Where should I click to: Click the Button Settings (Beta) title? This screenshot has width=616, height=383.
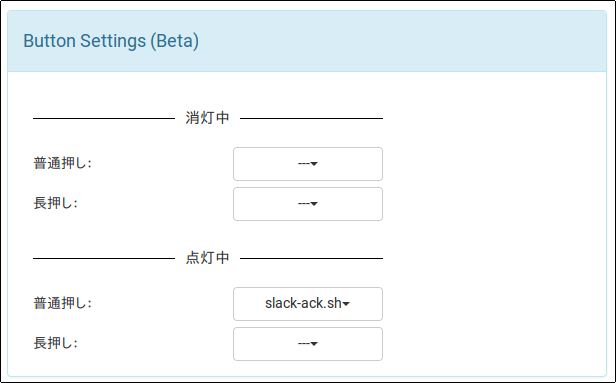(x=111, y=41)
